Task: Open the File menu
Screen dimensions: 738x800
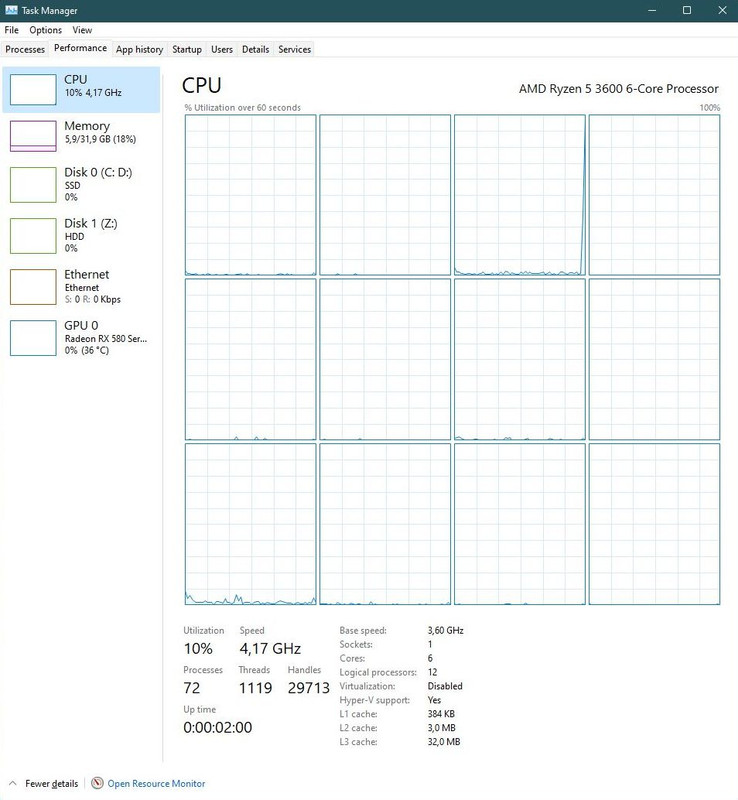Action: pyautogui.click(x=11, y=30)
